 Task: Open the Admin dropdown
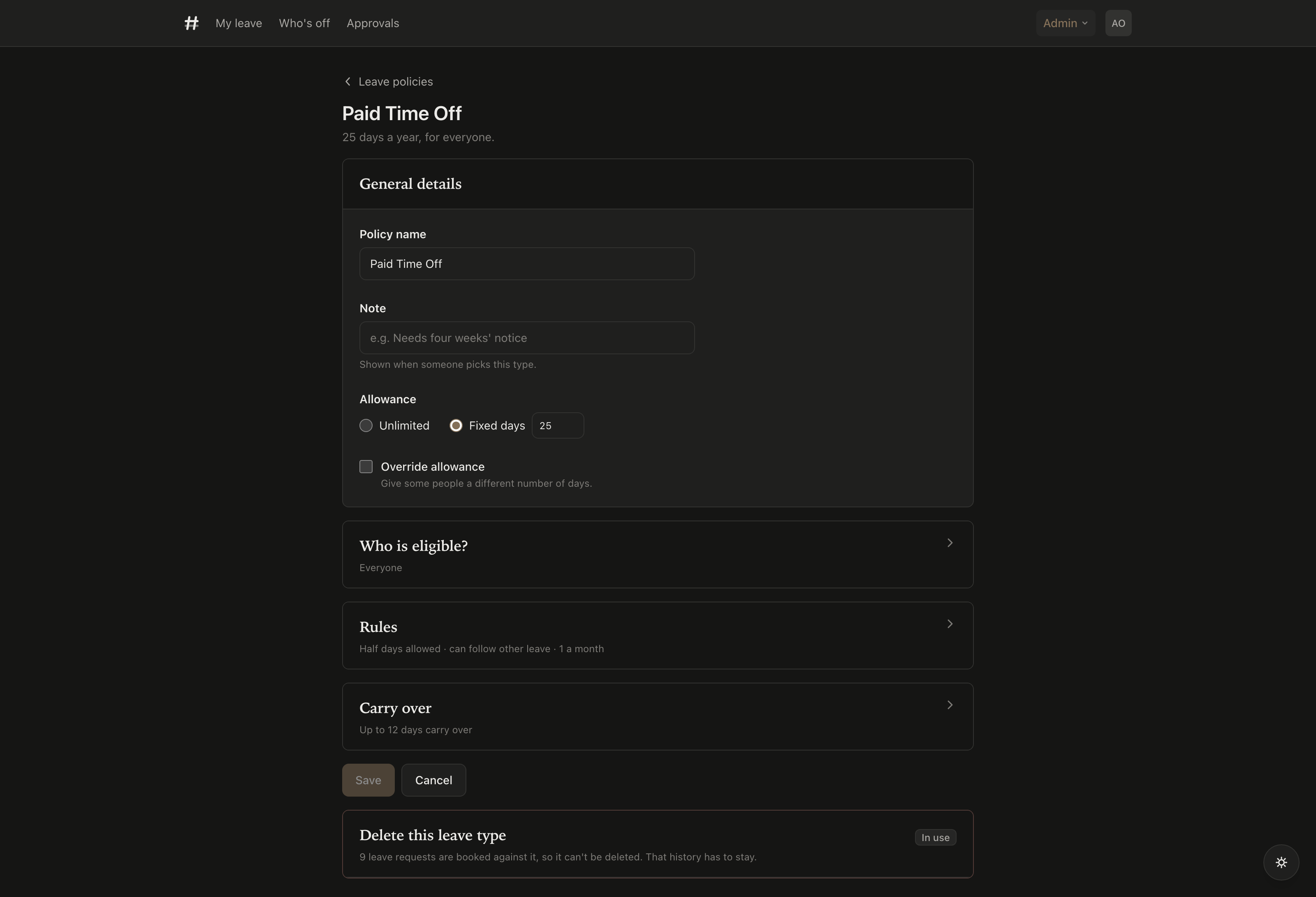tap(1065, 23)
